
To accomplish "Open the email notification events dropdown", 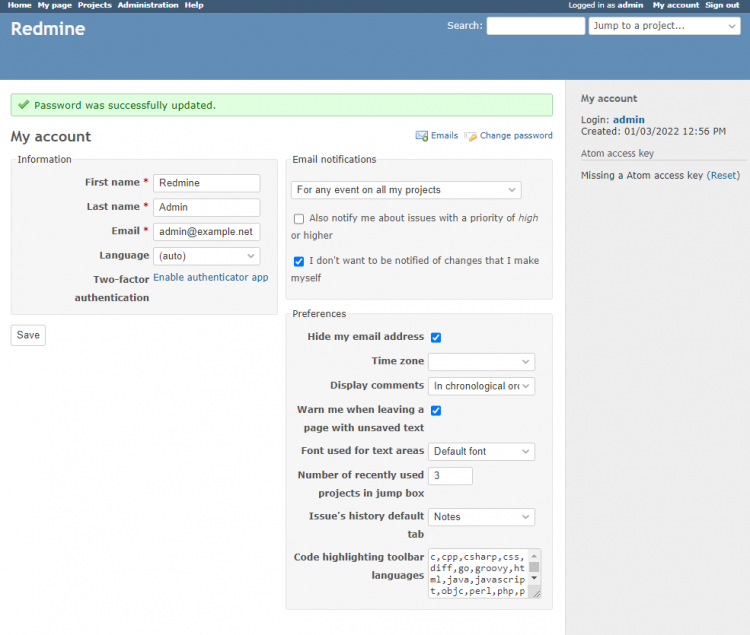I will tap(406, 190).
